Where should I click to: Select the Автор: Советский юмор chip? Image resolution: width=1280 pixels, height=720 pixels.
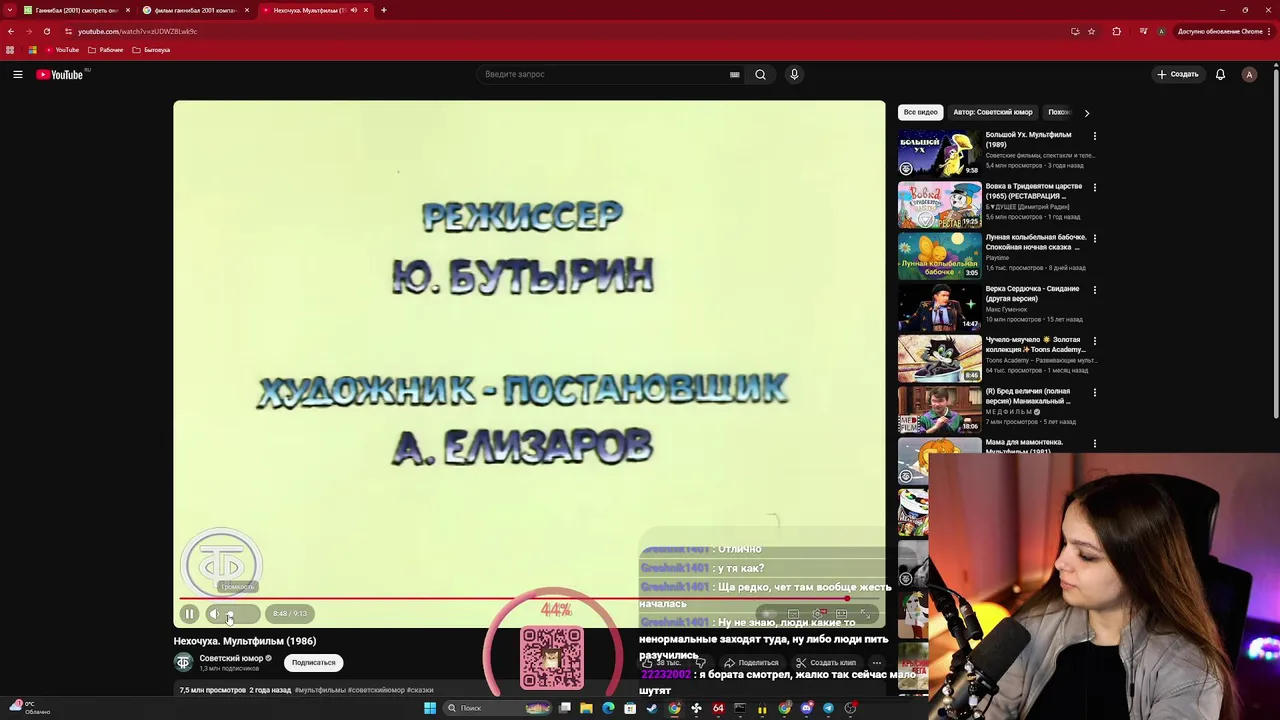[x=992, y=112]
